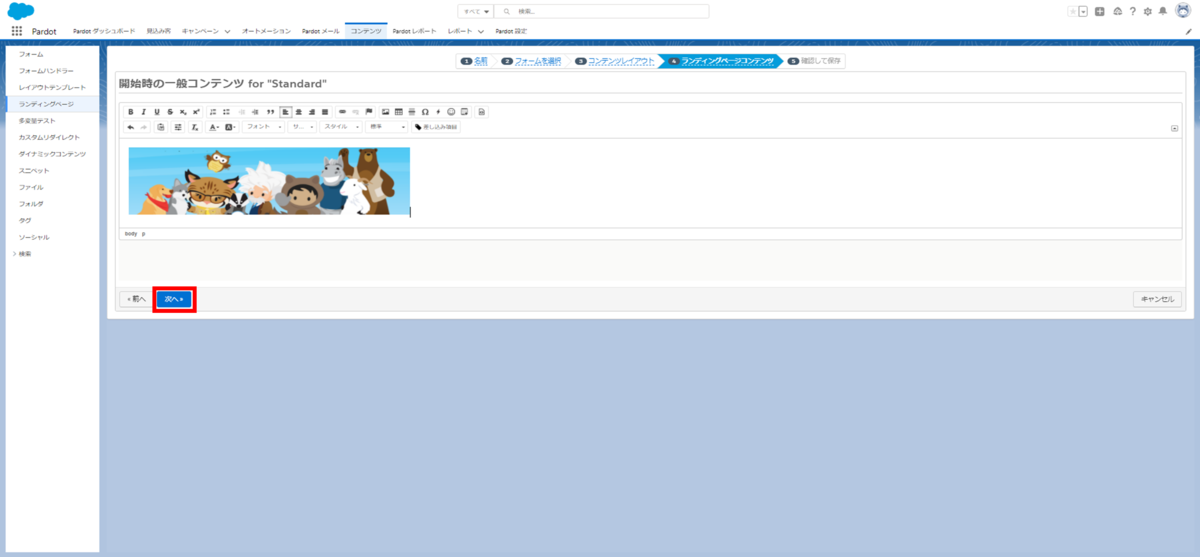The image size is (1200, 557).
Task: Open the オートメーション tab
Action: pos(266,31)
